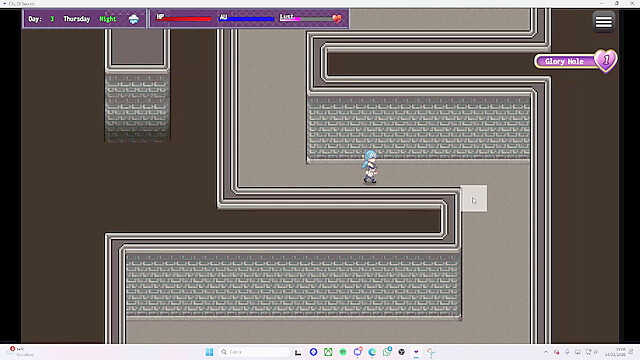
Task: Click the screen cast tray icon
Action: [578, 352]
